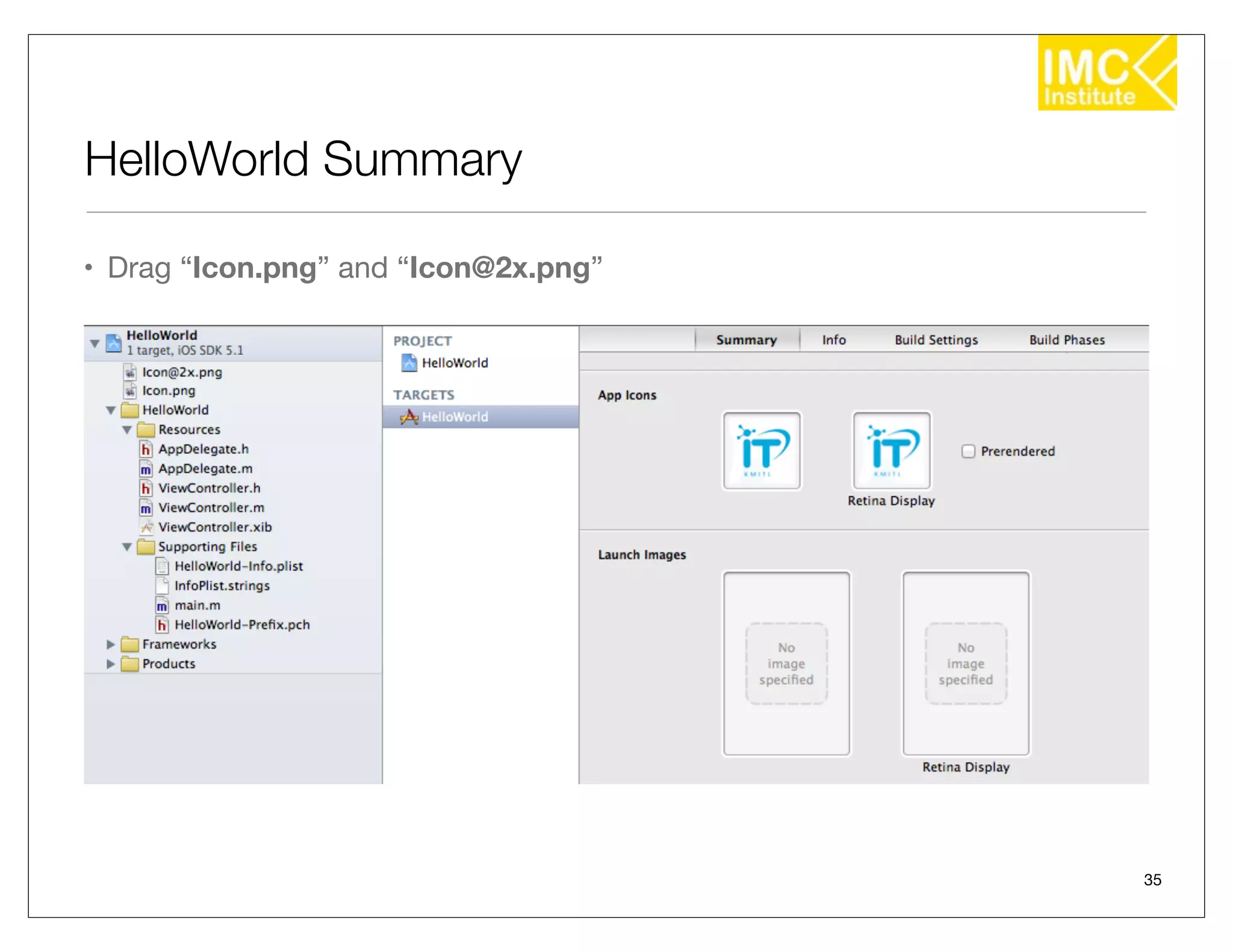1233x952 pixels.
Task: Click the HelloWorld project icon under PROJECT
Action: click(x=409, y=363)
